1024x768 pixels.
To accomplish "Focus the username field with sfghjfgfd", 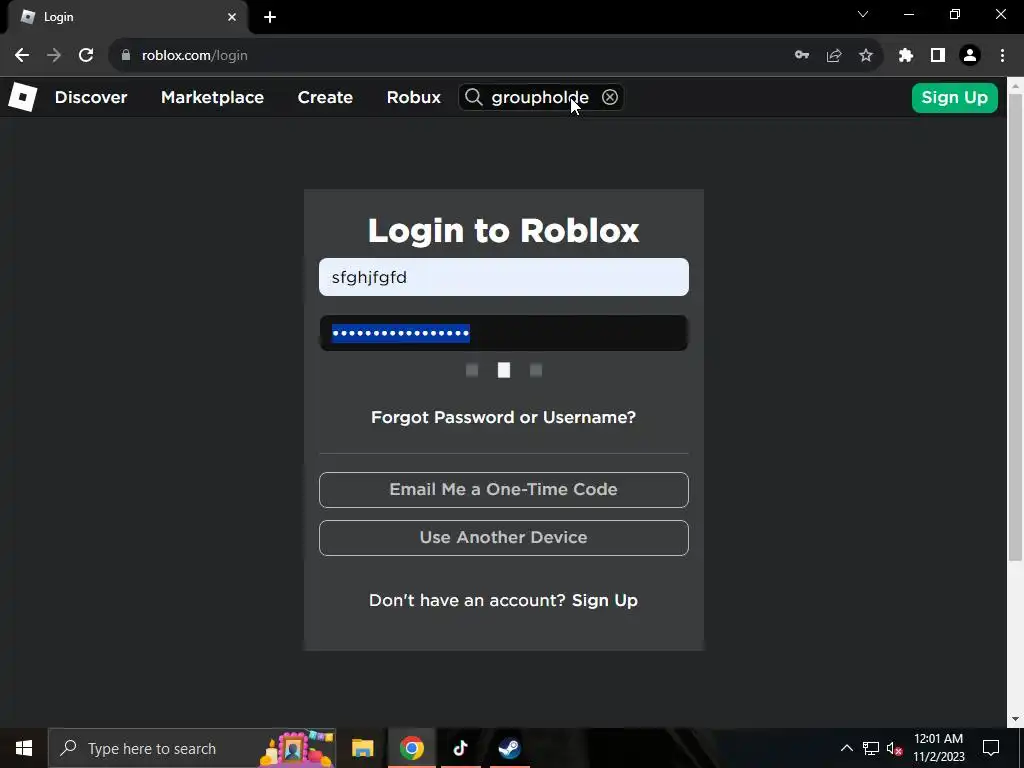I will pyautogui.click(x=504, y=277).
